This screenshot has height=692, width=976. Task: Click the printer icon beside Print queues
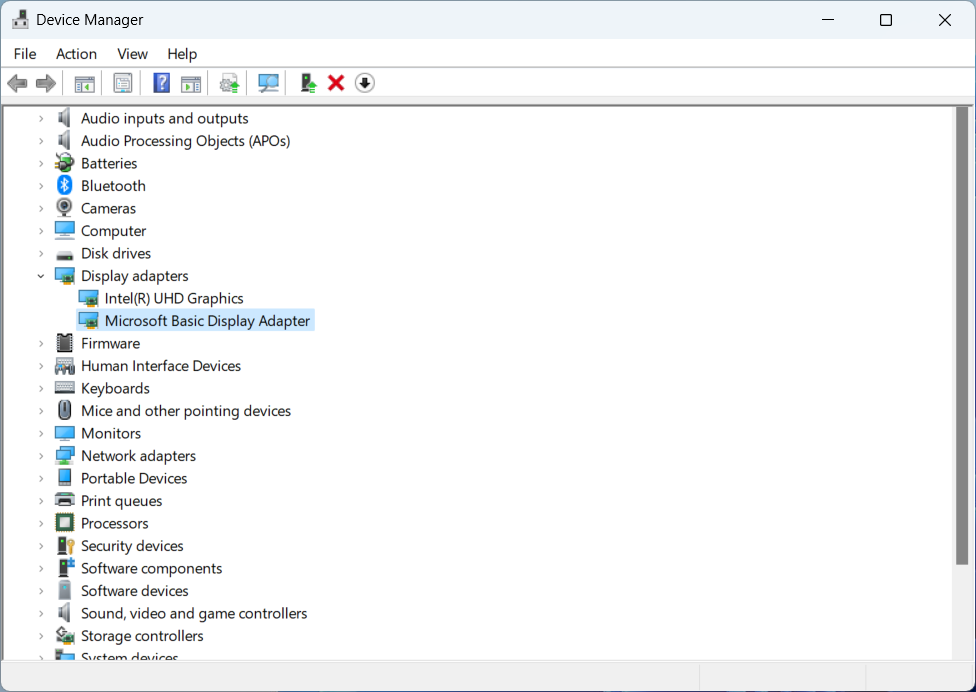click(65, 500)
